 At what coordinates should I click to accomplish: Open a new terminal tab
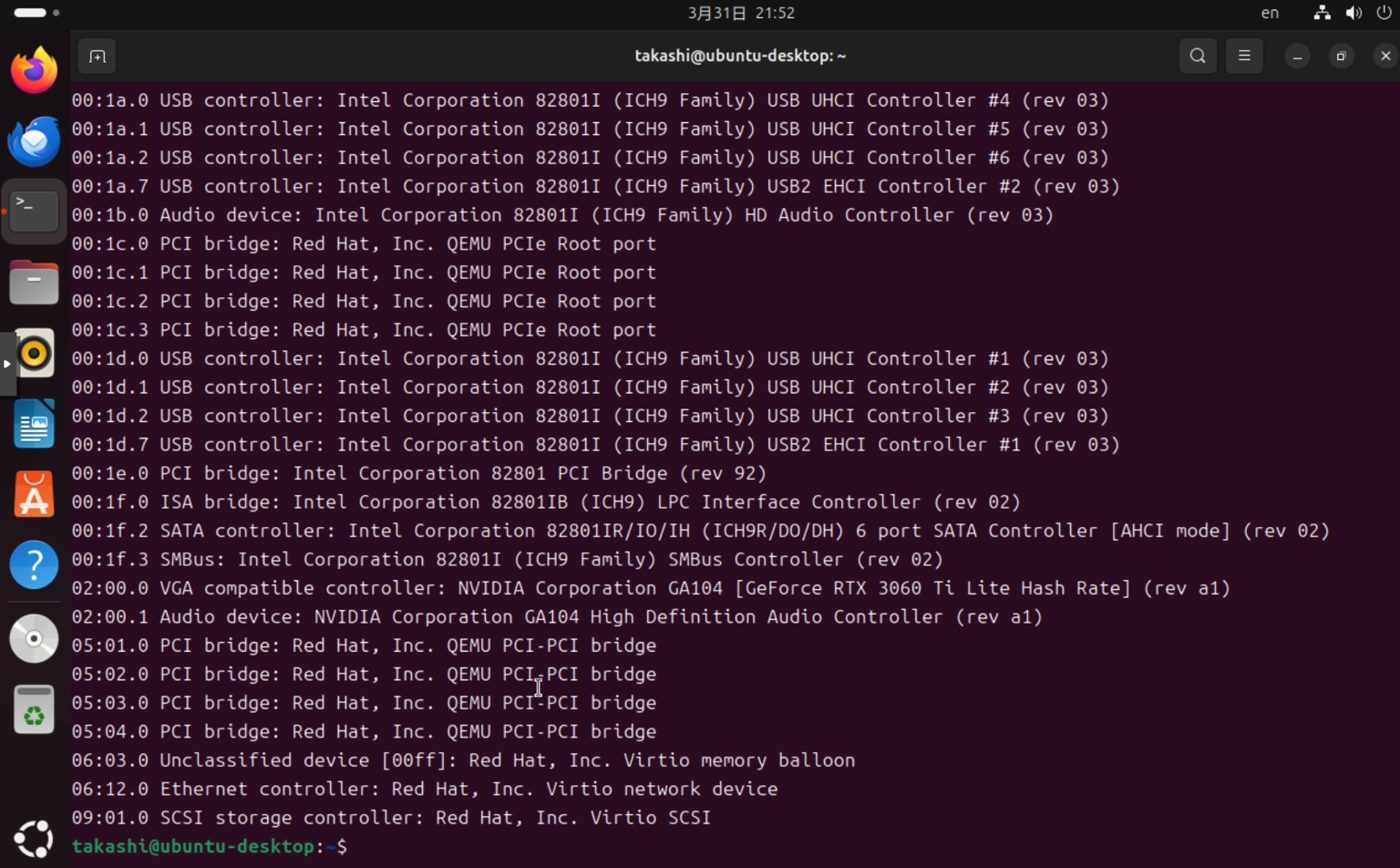[98, 57]
